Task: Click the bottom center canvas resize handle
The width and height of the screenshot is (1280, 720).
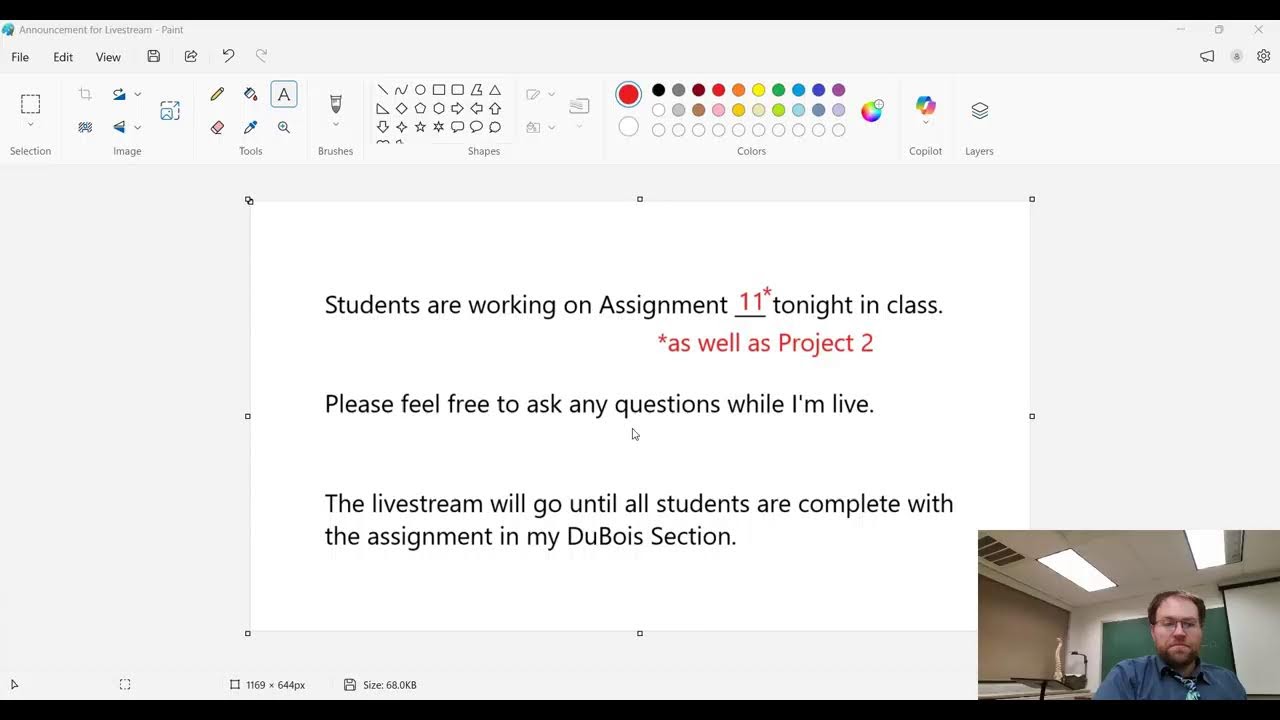Action: 640,633
